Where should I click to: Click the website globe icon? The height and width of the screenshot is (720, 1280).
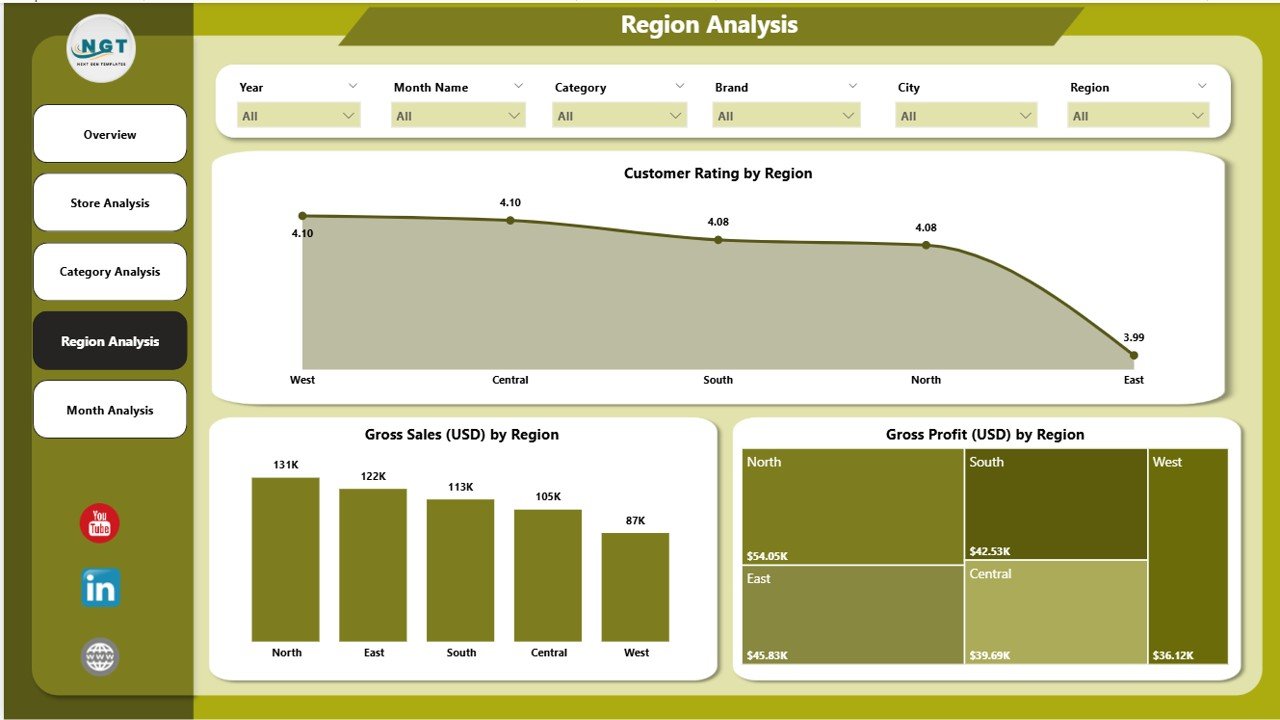100,657
